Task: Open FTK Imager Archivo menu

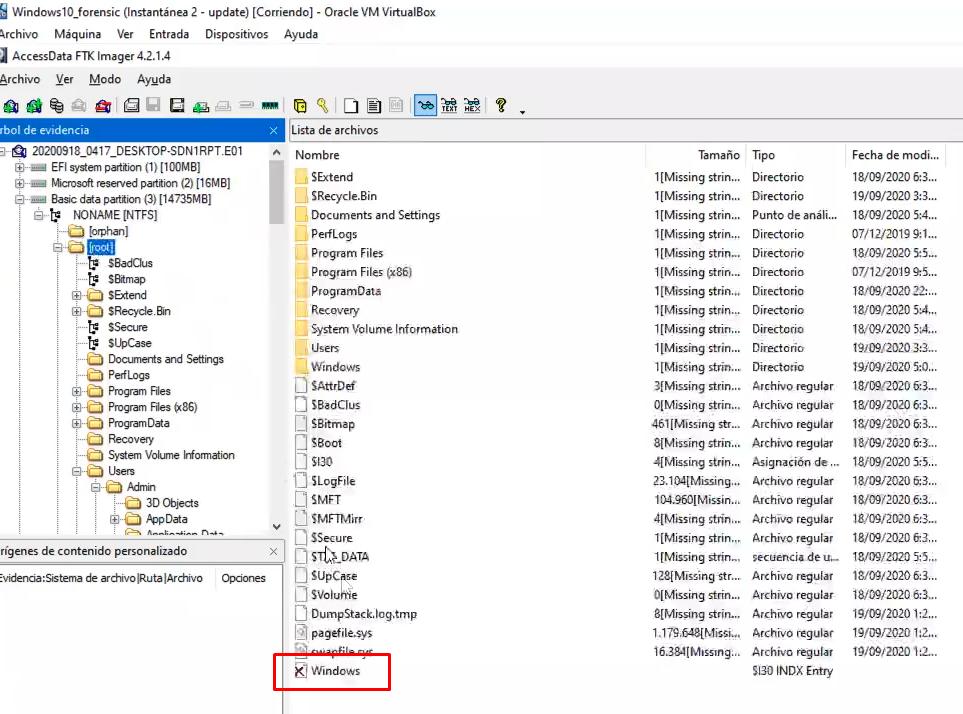Action: tap(20, 79)
